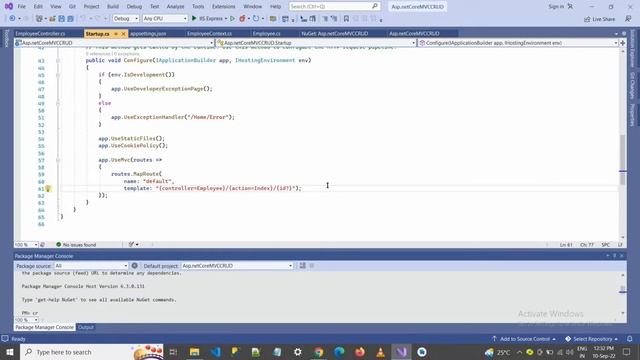This screenshot has width=640, height=360.
Task: Click the Search (Ctrl+Q) box
Action: coord(334,7)
